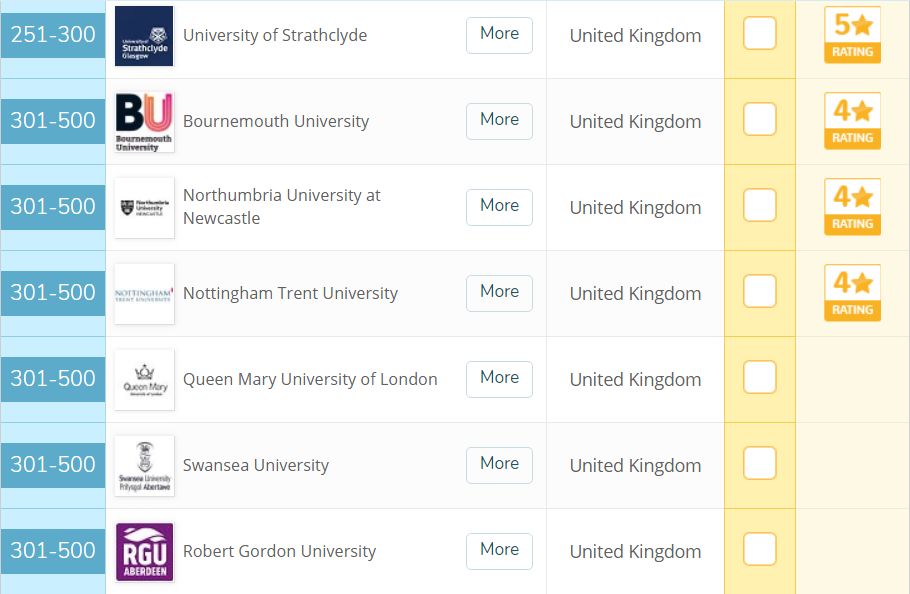Check compare box for Queen Mary University
The height and width of the screenshot is (594, 910).
pos(760,377)
